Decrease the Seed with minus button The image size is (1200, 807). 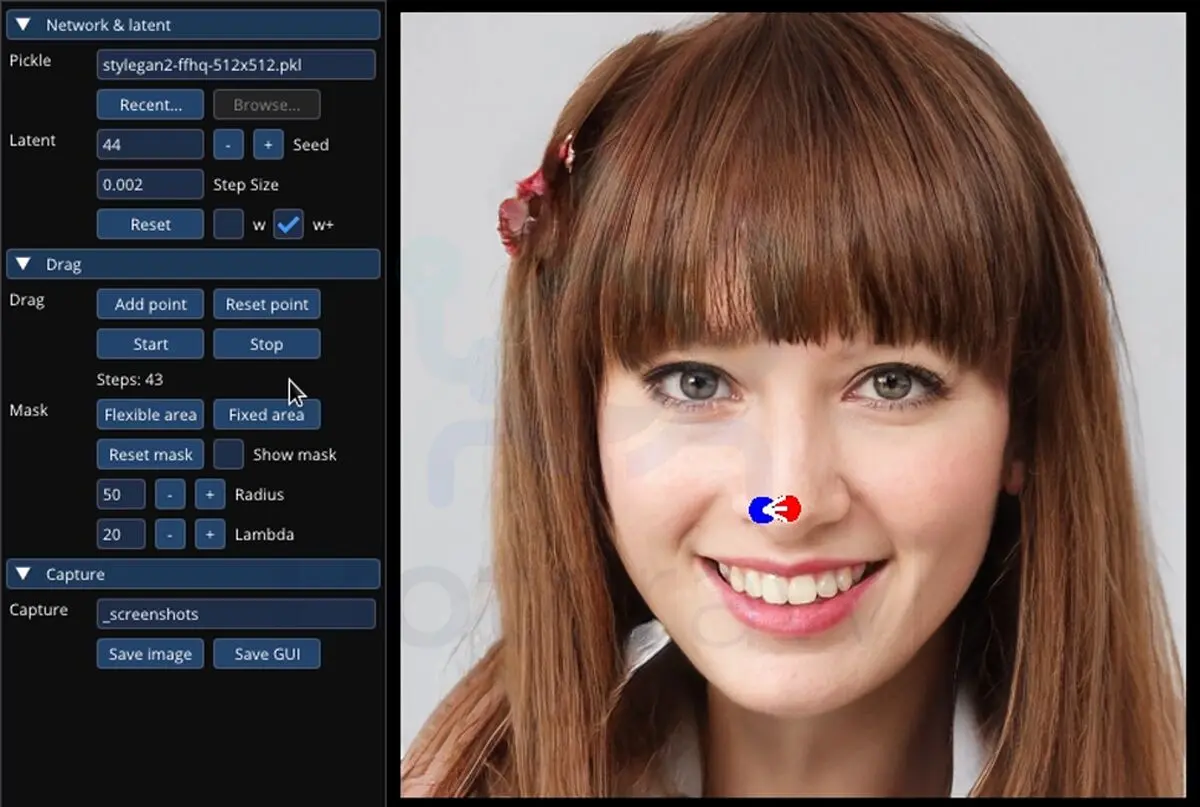tap(228, 144)
